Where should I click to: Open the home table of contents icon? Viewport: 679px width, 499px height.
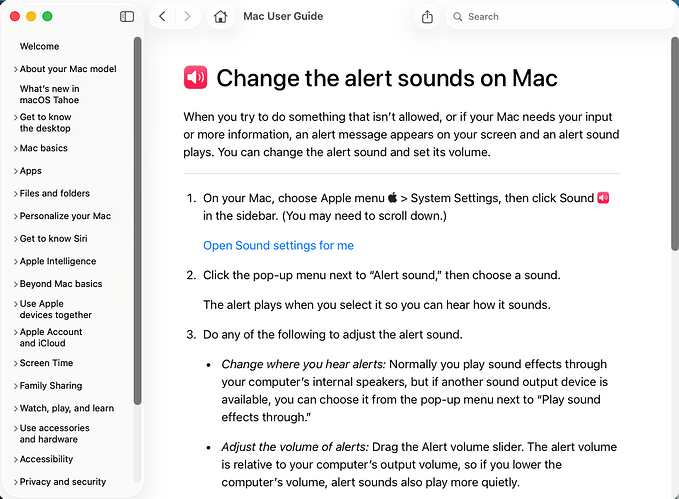(x=220, y=16)
